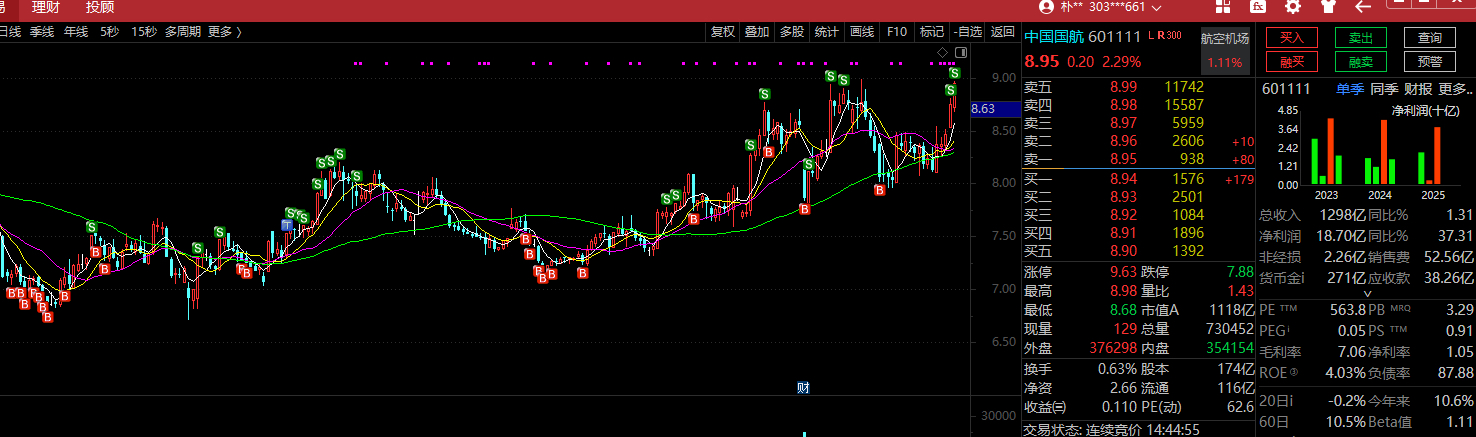Open 统计 statistics tool
The width and height of the screenshot is (1476, 437).
[x=827, y=32]
